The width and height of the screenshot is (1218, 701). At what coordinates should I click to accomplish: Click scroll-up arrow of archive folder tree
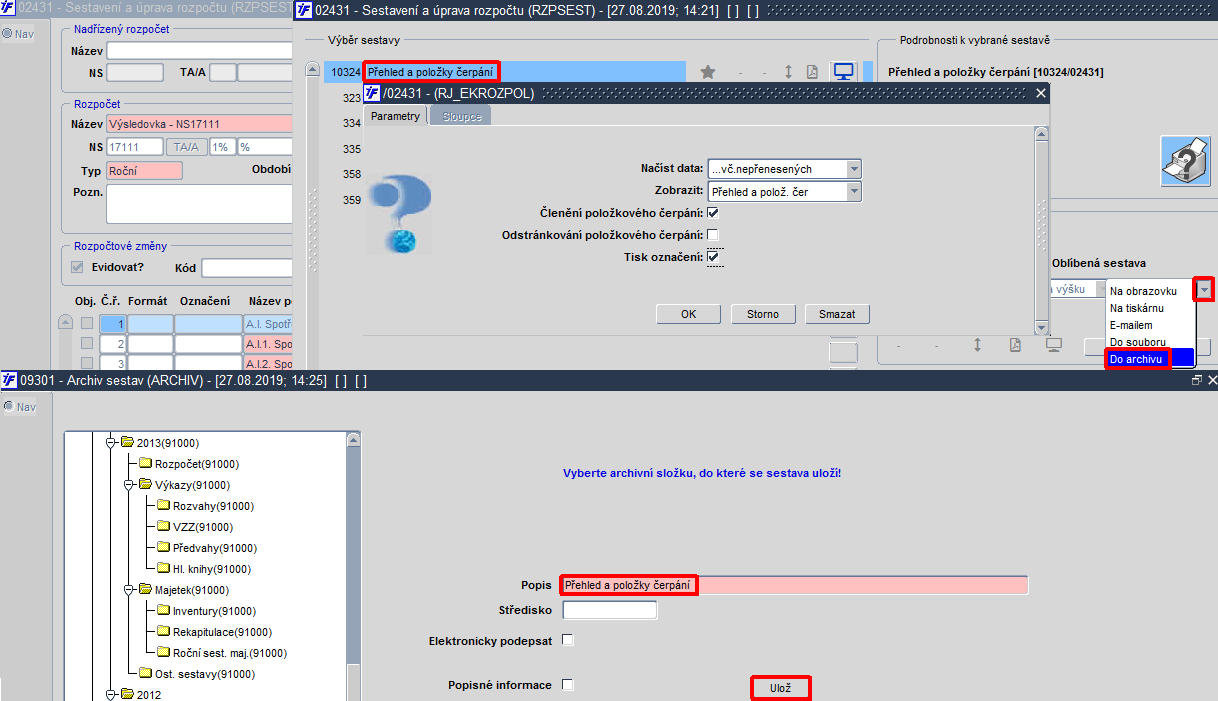[x=353, y=439]
